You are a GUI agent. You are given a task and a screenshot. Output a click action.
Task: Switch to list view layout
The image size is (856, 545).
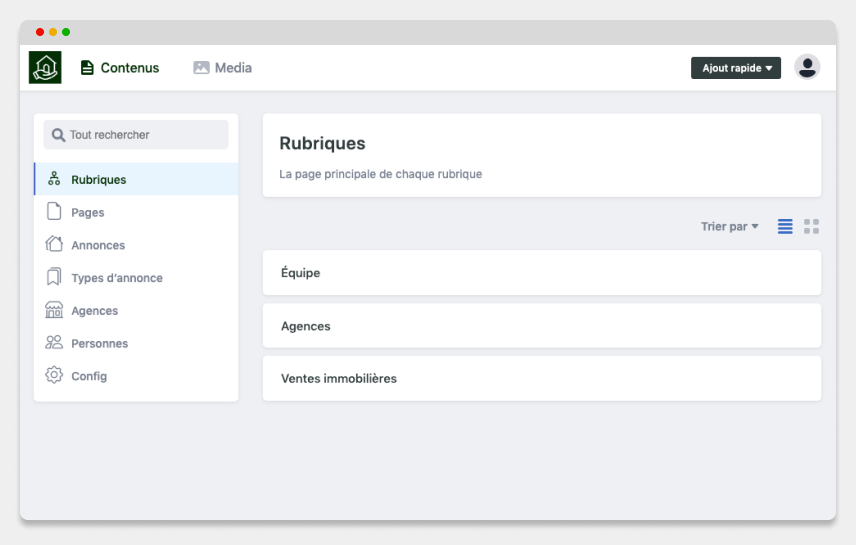tap(785, 226)
